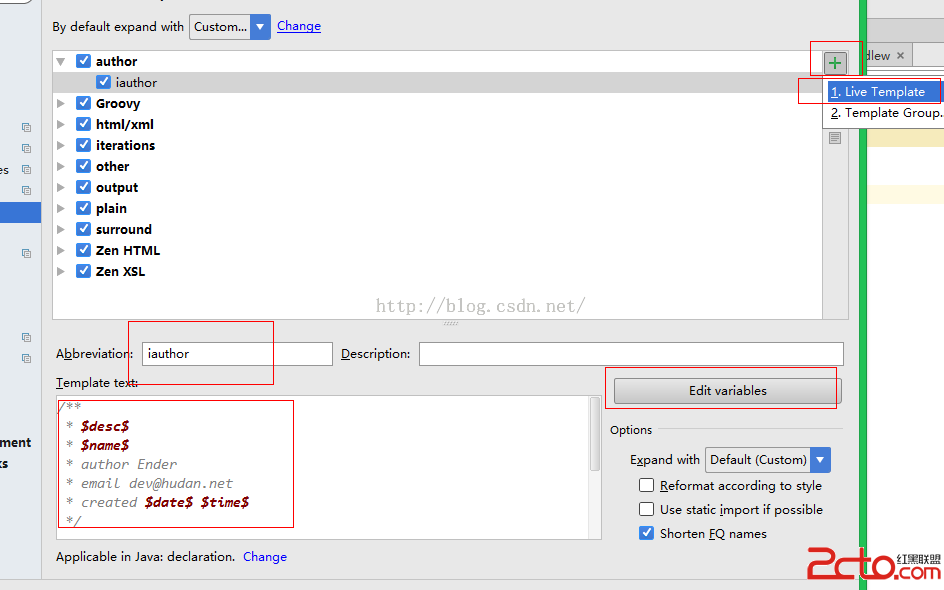
Task: Collapse the author group arrow
Action: click(x=61, y=61)
